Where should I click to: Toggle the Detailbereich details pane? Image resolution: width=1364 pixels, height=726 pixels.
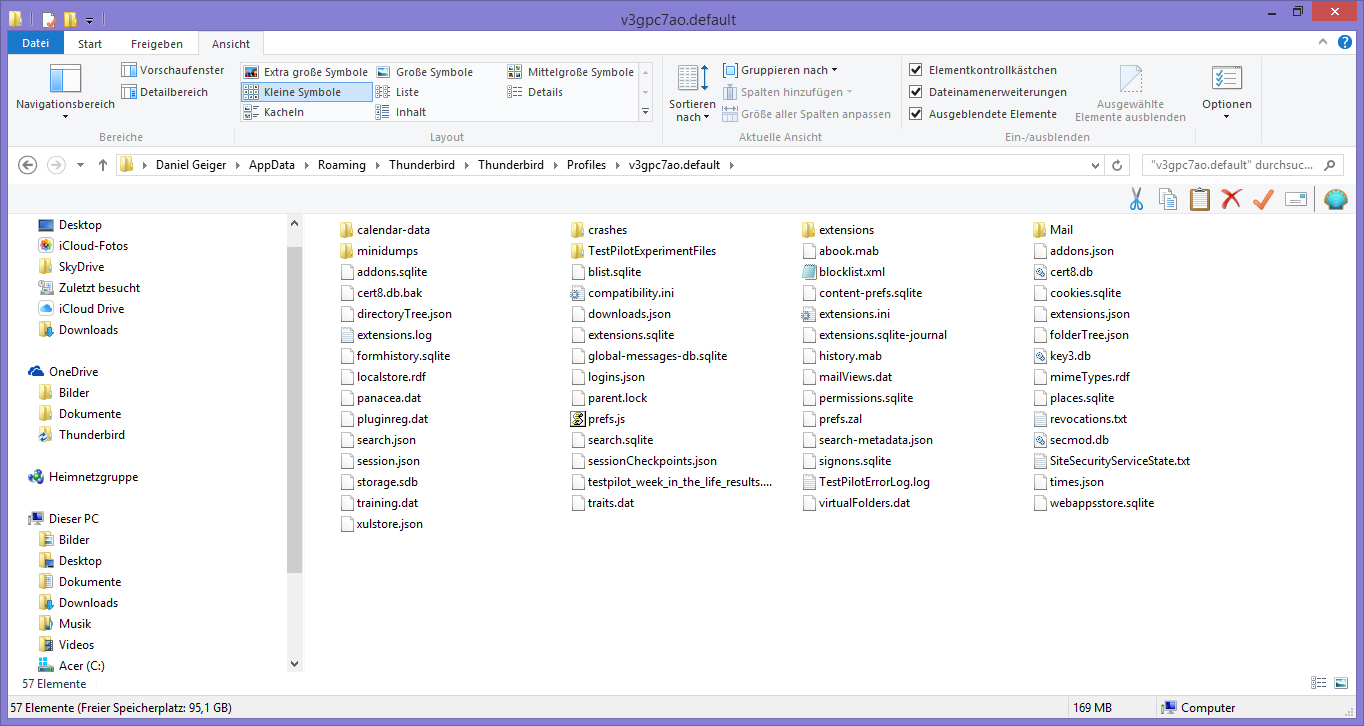(x=165, y=92)
